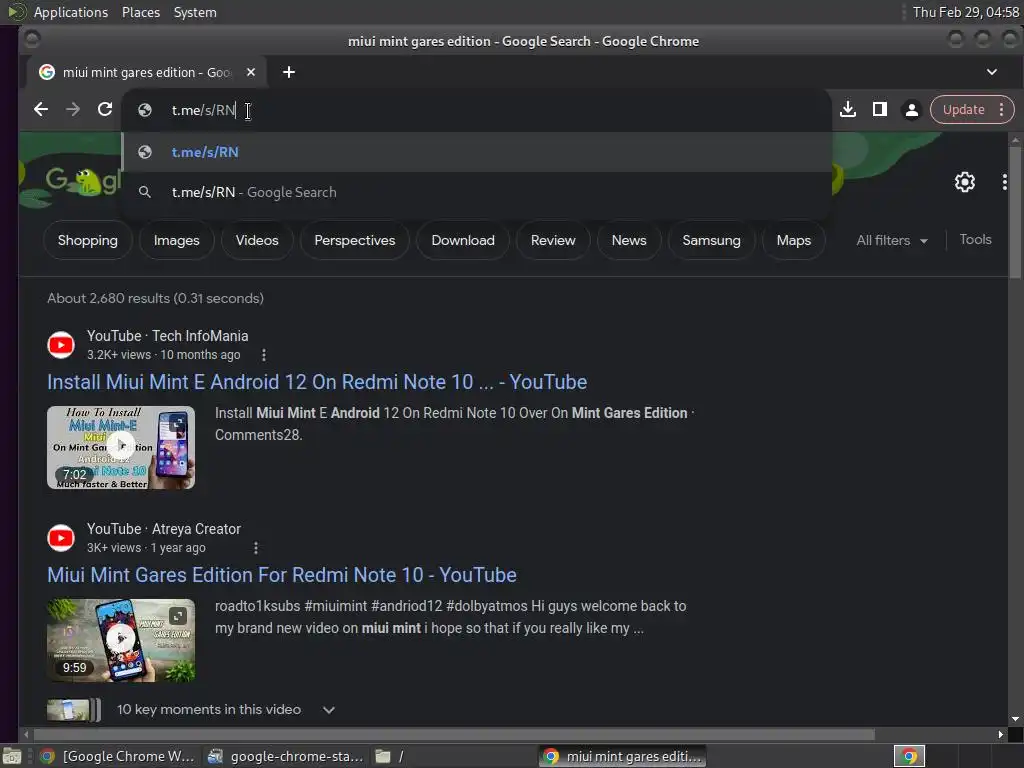Open the All filters dropdown
The height and width of the screenshot is (768, 1024).
pyautogui.click(x=891, y=240)
